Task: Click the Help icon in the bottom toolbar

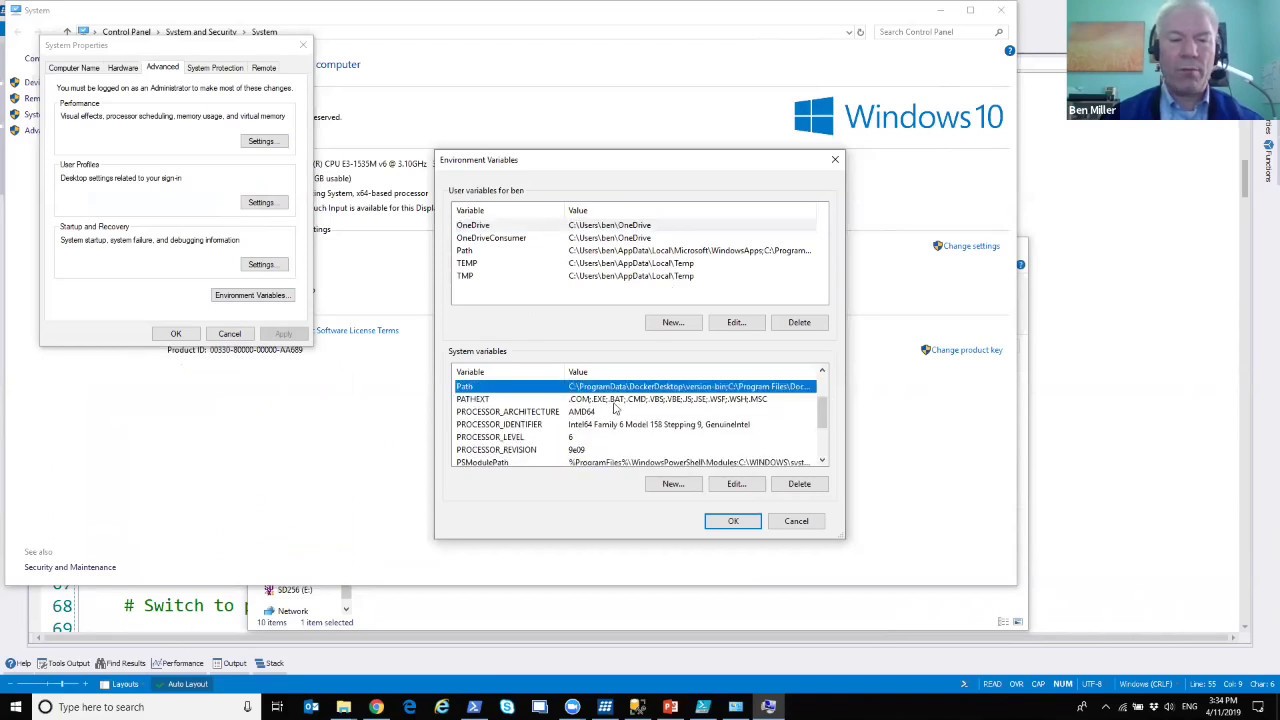Action: click(17, 663)
